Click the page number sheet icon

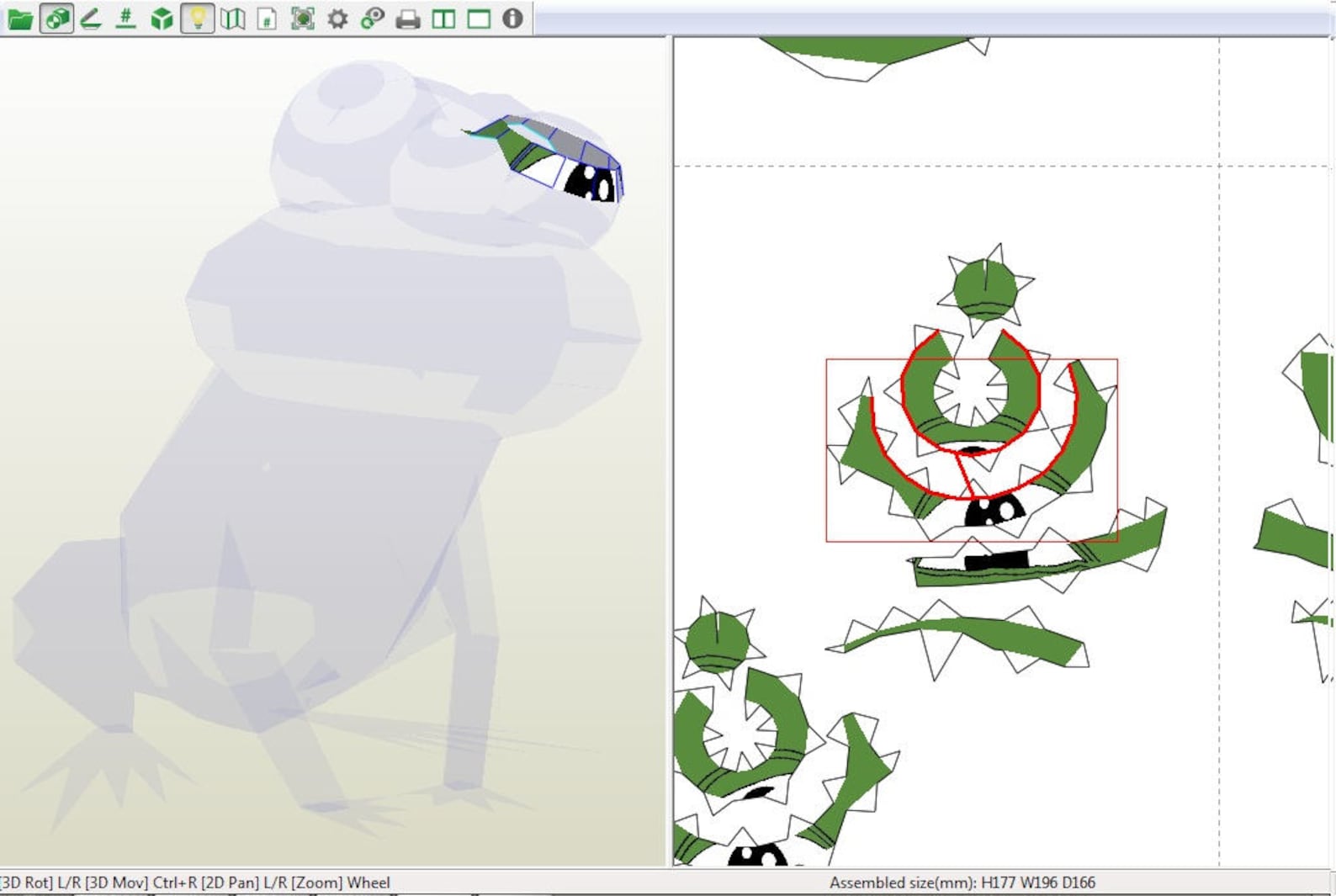(267, 19)
